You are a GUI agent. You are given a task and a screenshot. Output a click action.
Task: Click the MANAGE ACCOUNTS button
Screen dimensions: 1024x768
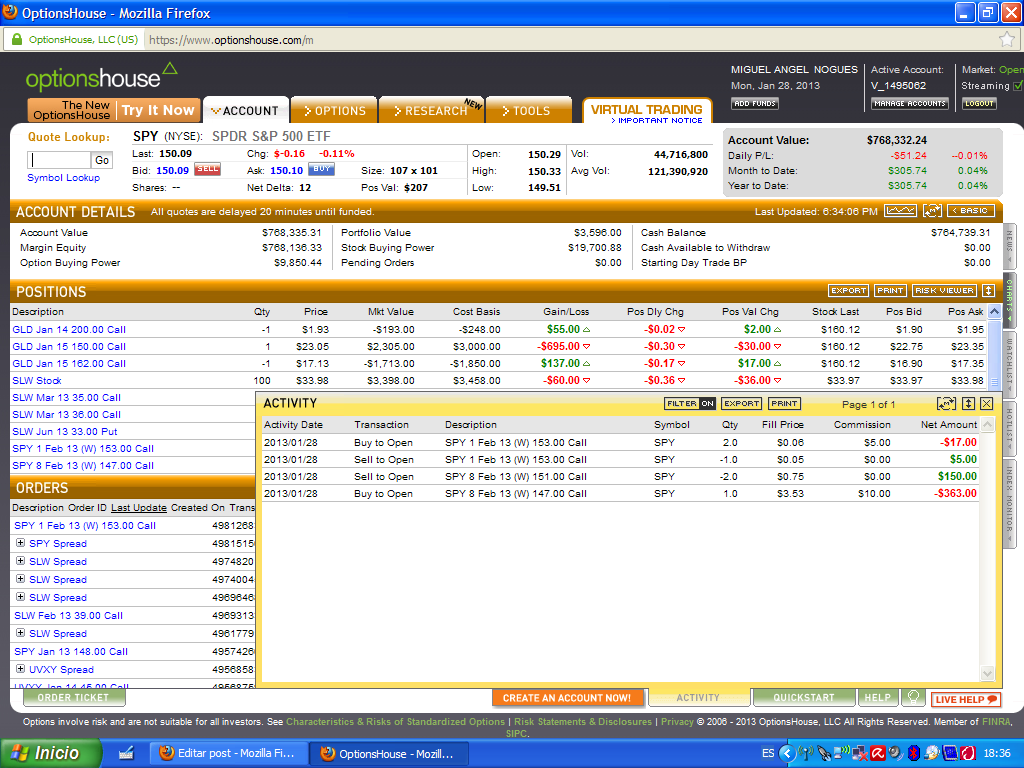pyautogui.click(x=910, y=103)
